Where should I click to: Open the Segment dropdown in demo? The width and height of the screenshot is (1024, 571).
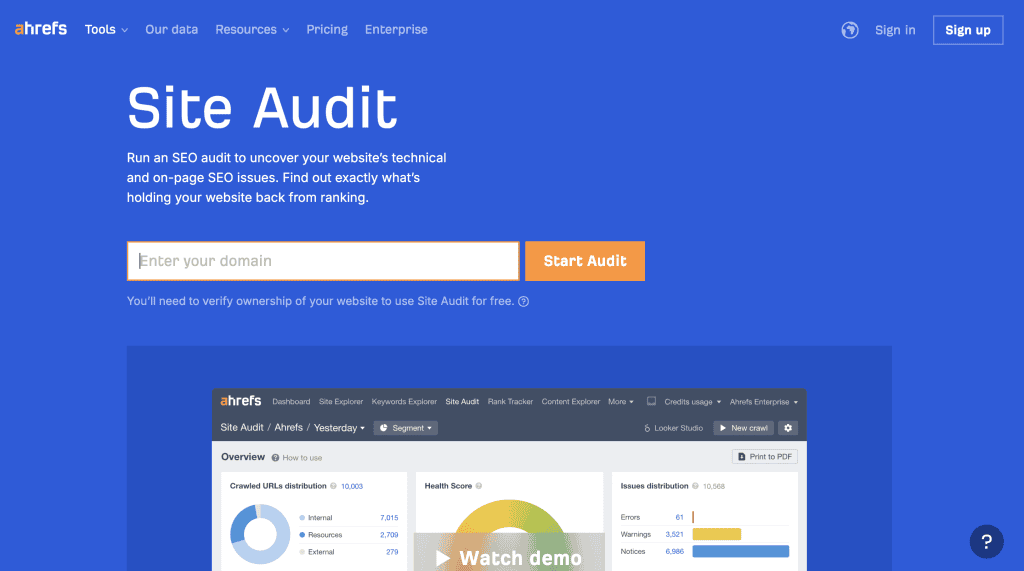point(405,428)
